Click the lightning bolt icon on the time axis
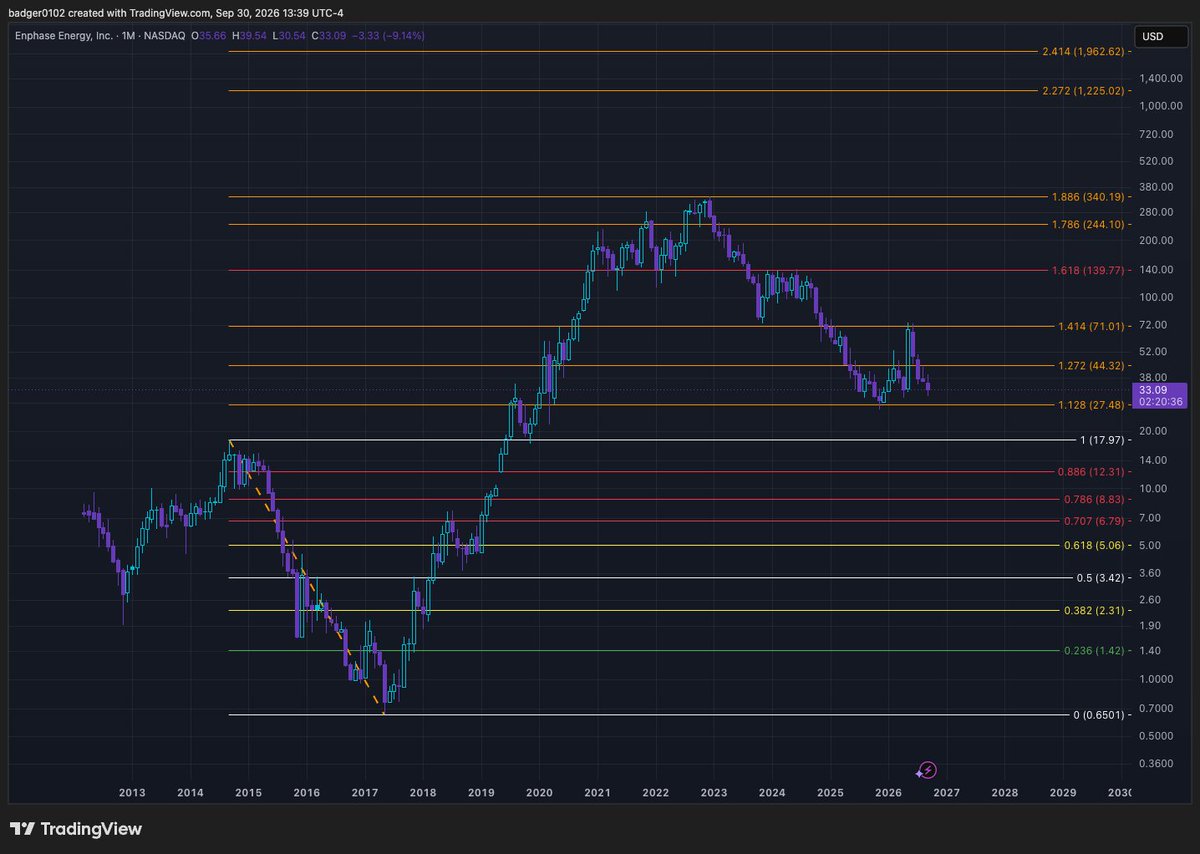 (927, 770)
